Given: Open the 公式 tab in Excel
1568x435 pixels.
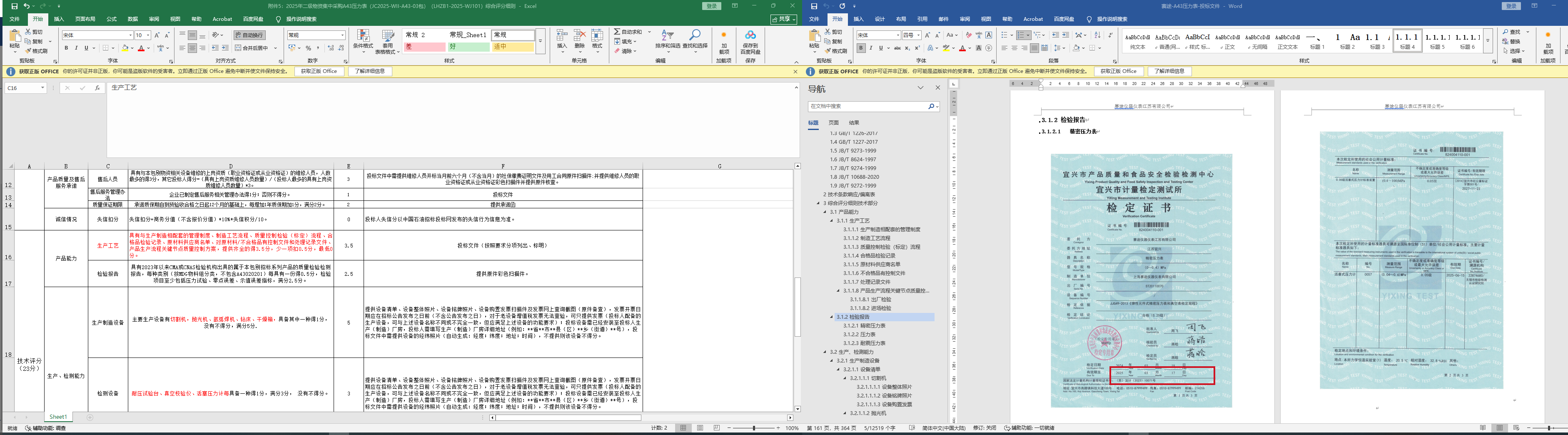Looking at the screenshot, I should click(111, 19).
